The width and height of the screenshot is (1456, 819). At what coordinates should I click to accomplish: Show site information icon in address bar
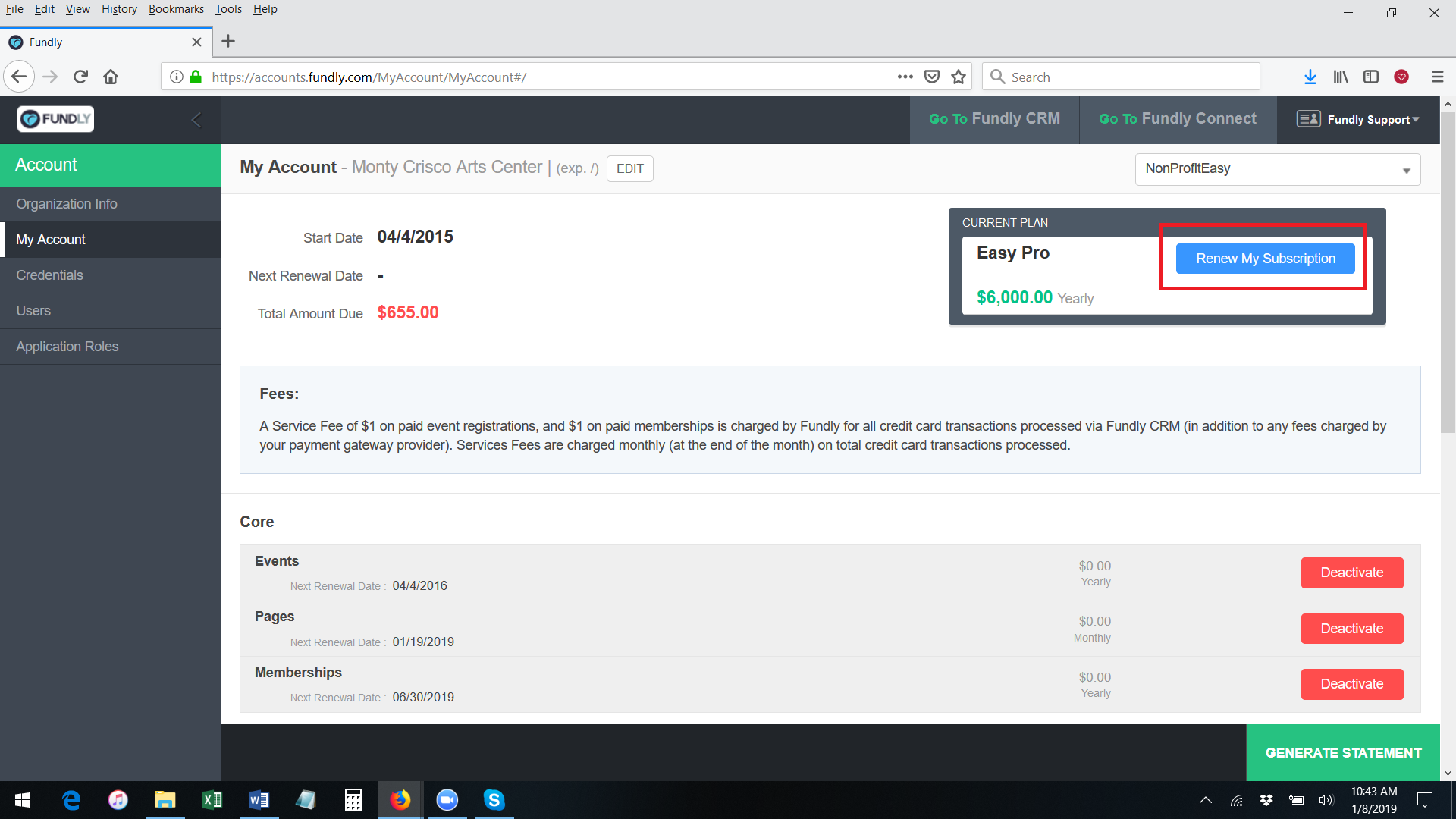tap(176, 77)
